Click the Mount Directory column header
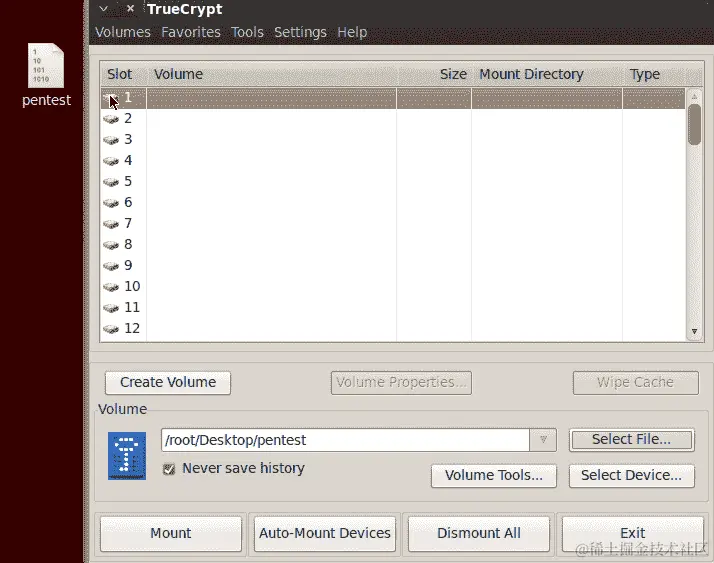Viewport: 714px width, 563px height. click(547, 74)
